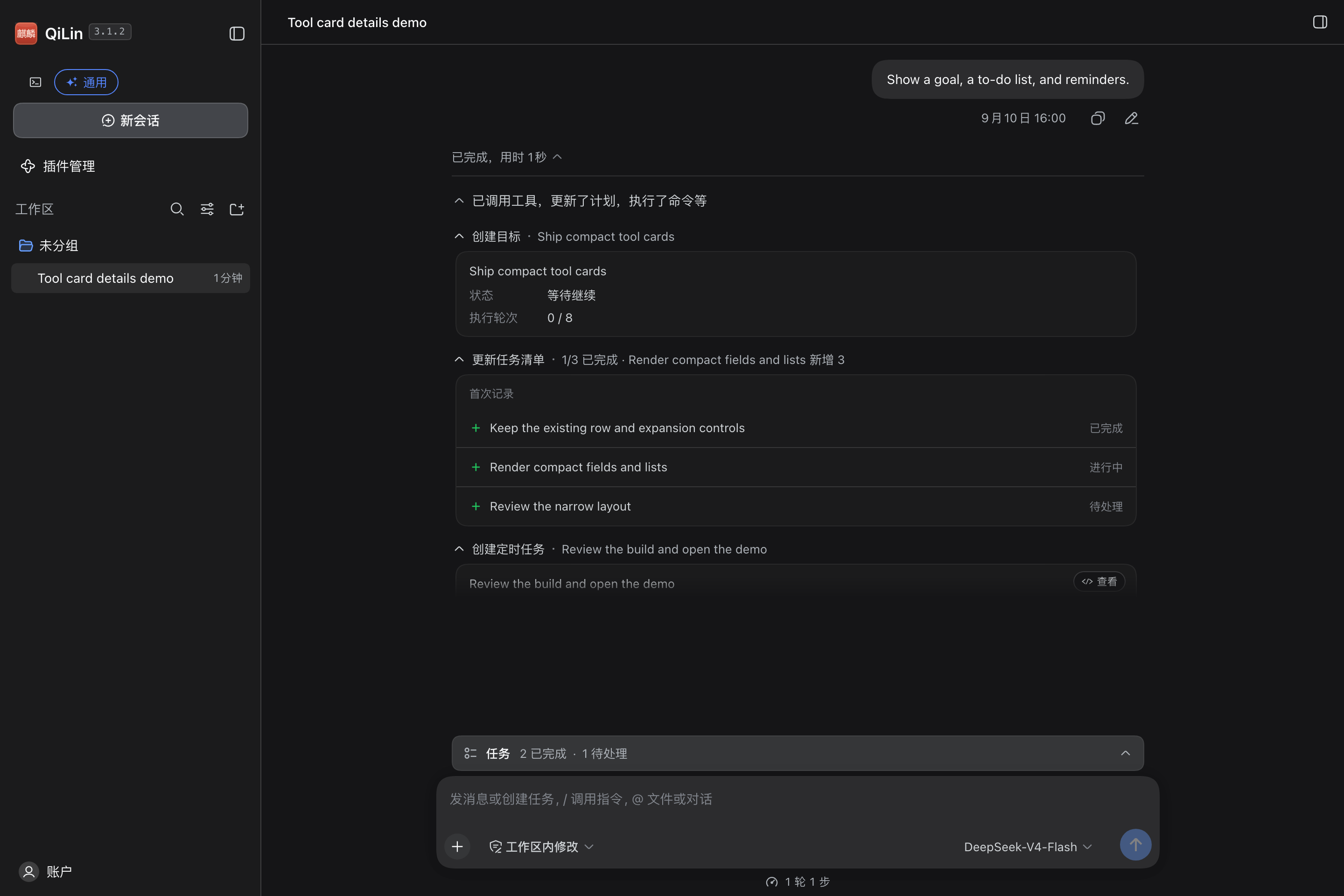Image resolution: width=1344 pixels, height=896 pixels.
Task: Click the 查看 code view button
Action: [1099, 581]
